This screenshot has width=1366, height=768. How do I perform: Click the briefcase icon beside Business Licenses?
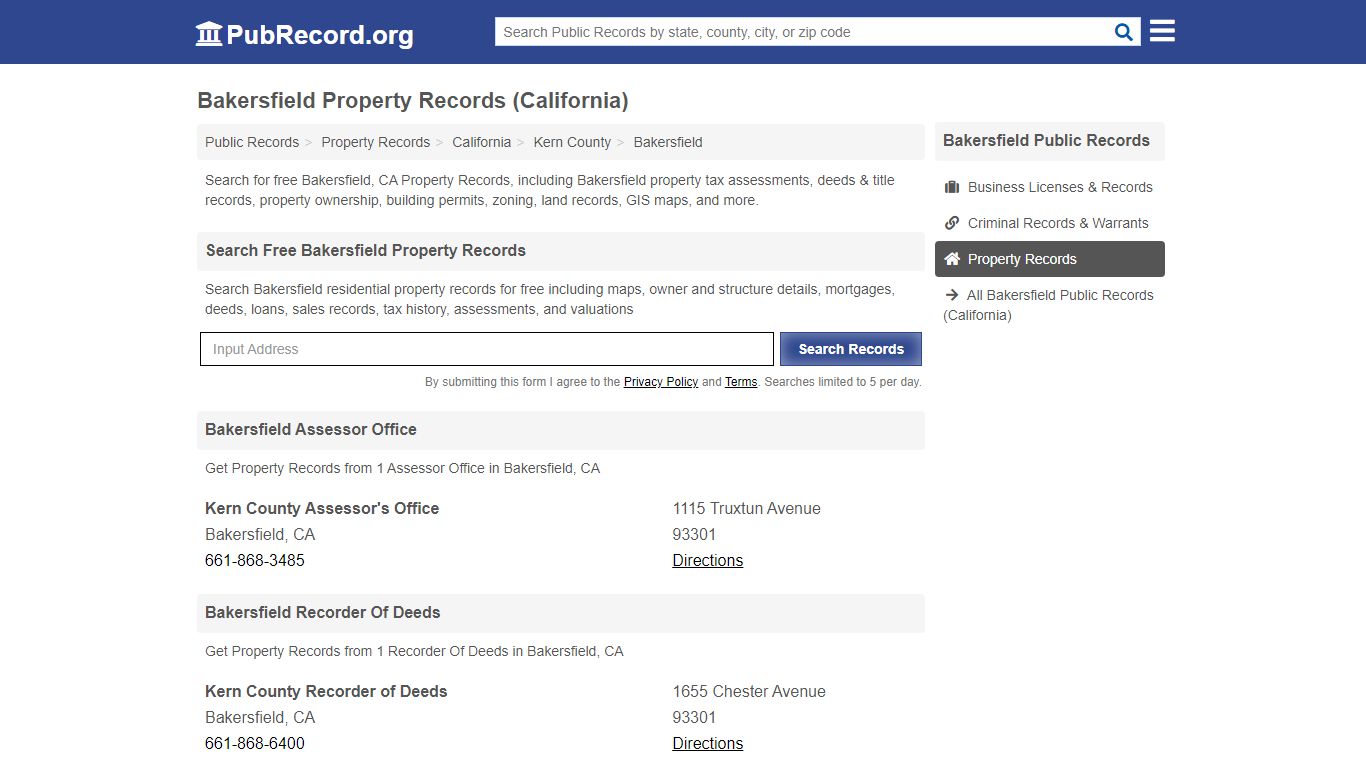click(952, 187)
